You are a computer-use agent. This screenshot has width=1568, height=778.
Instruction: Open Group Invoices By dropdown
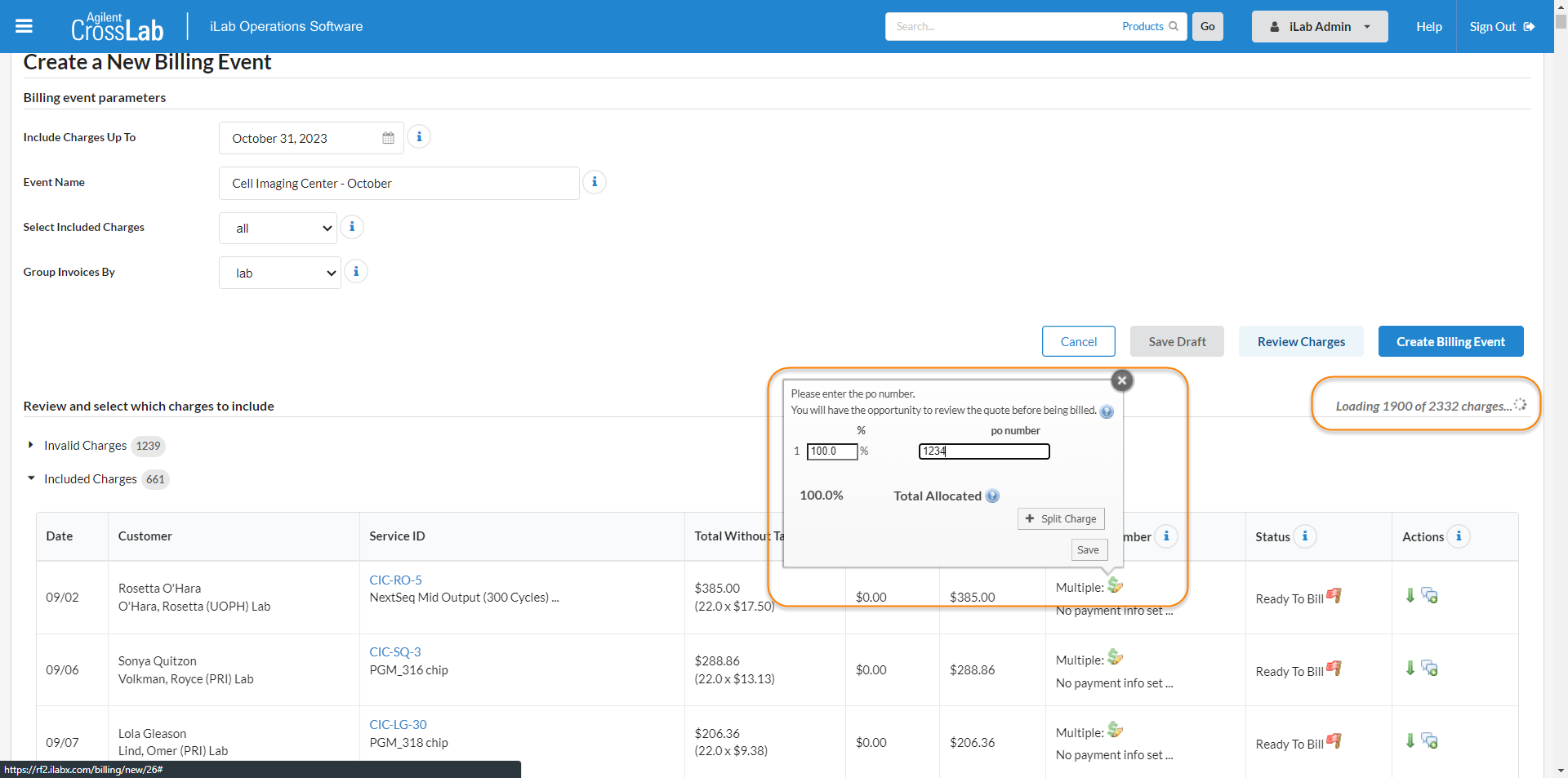coord(280,273)
